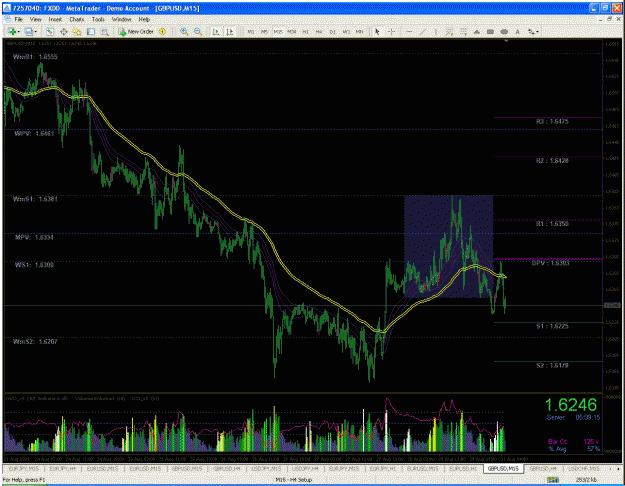The width and height of the screenshot is (625, 486).
Task: Select the Crosshair tool
Action: click(x=391, y=31)
